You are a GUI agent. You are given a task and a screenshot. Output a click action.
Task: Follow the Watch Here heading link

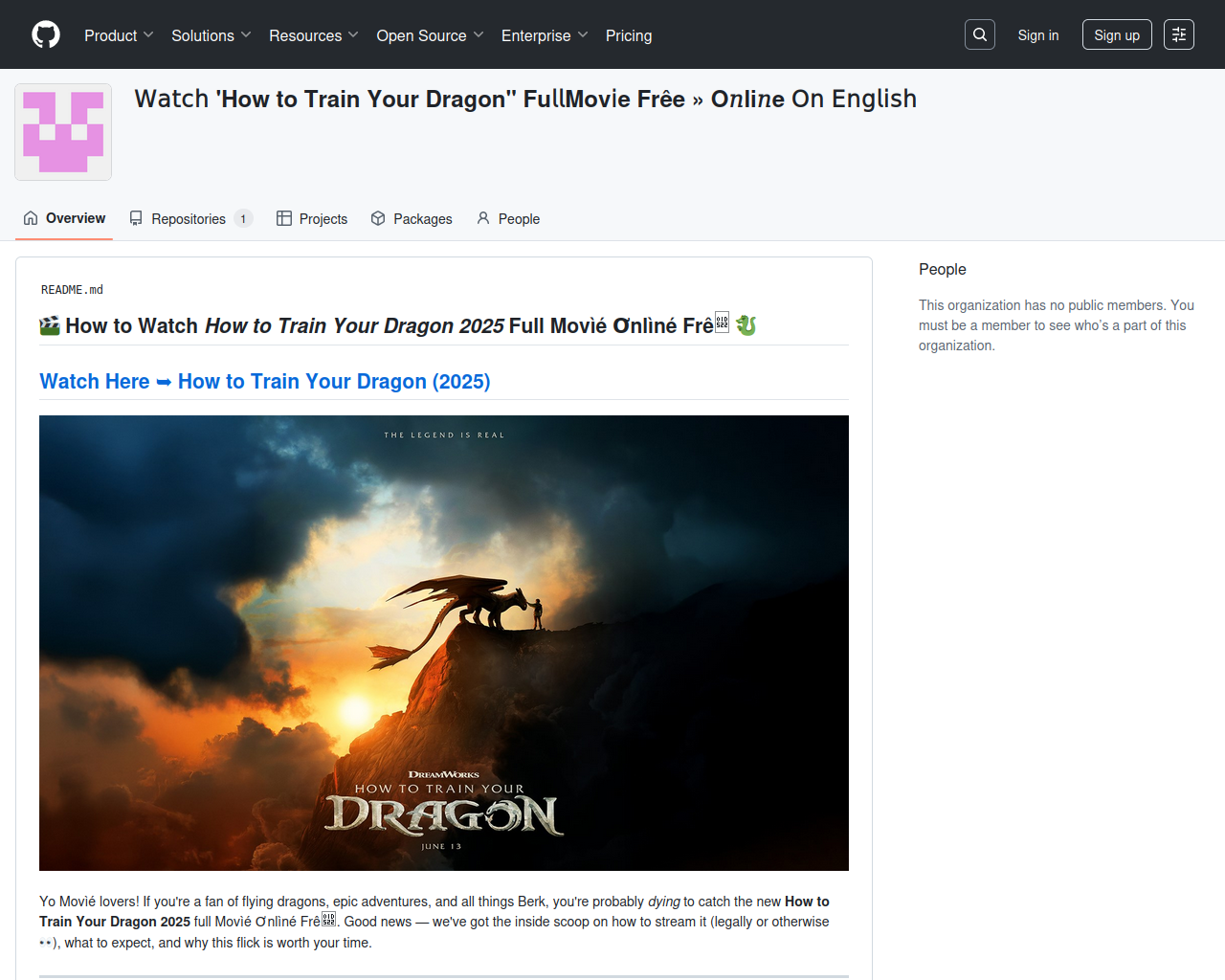coord(265,382)
